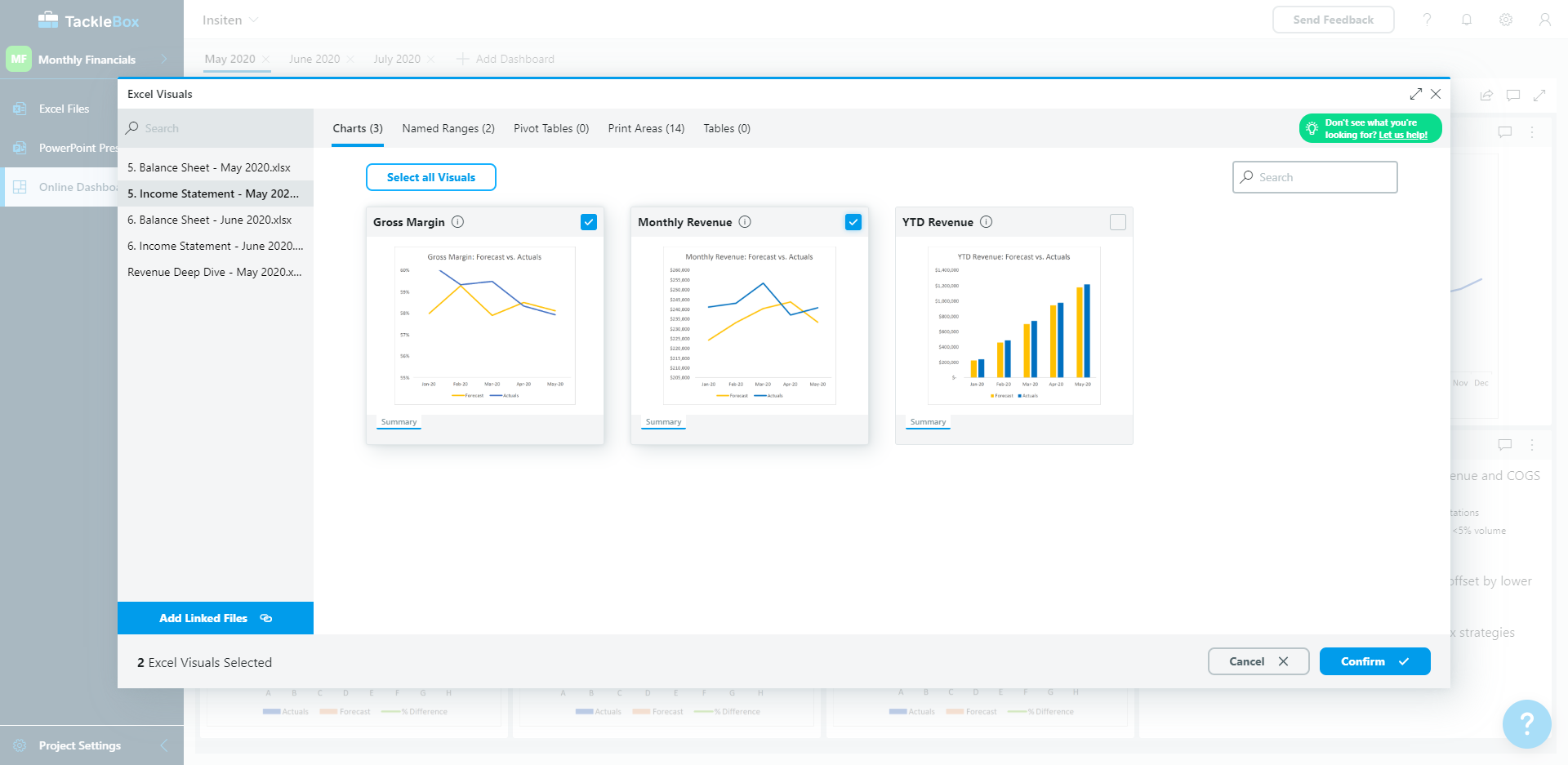Screen dimensions: 1568x765
Task: Click the Cancel button
Action: [x=1258, y=661]
